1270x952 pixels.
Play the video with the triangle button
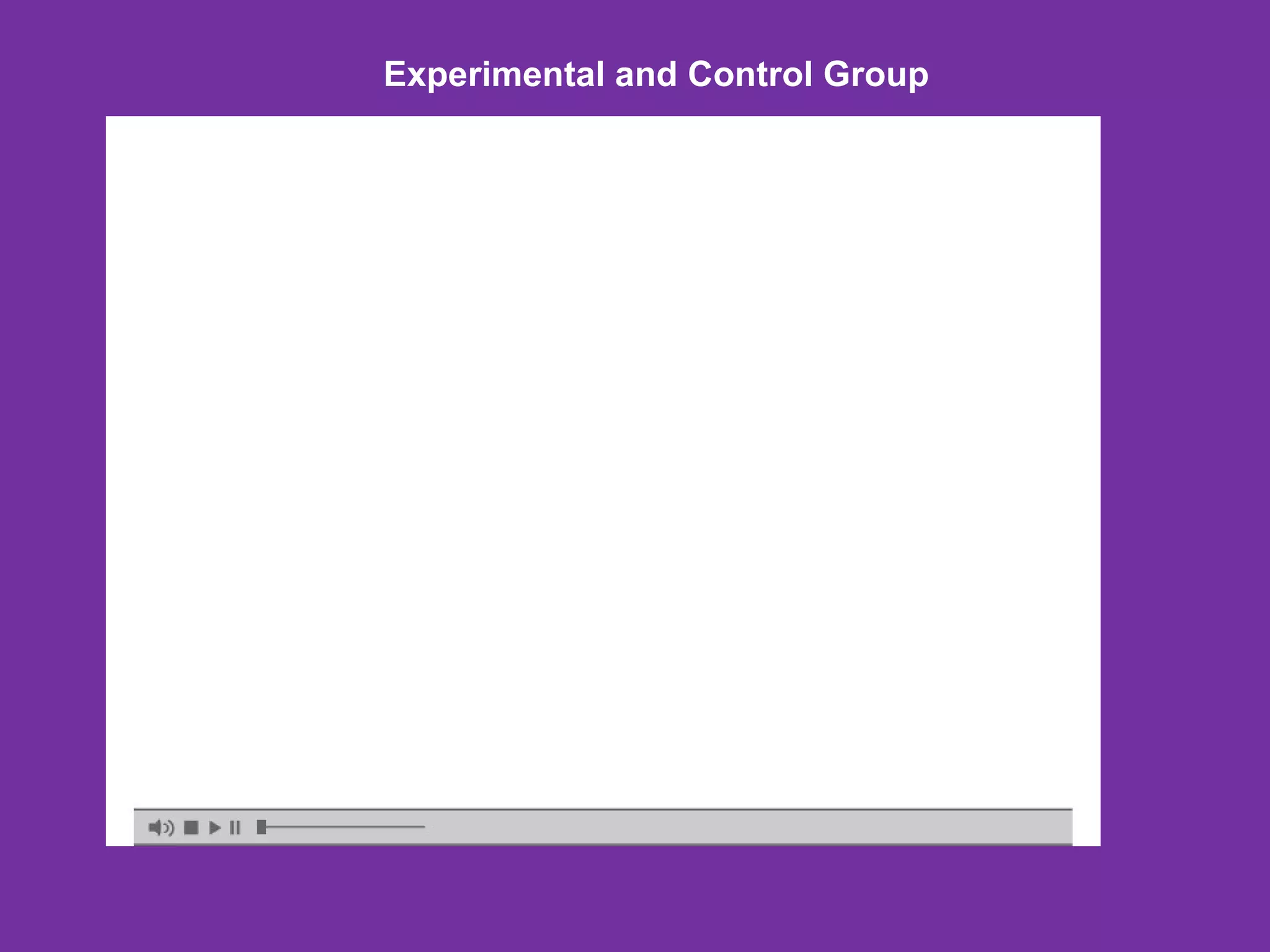coord(215,827)
